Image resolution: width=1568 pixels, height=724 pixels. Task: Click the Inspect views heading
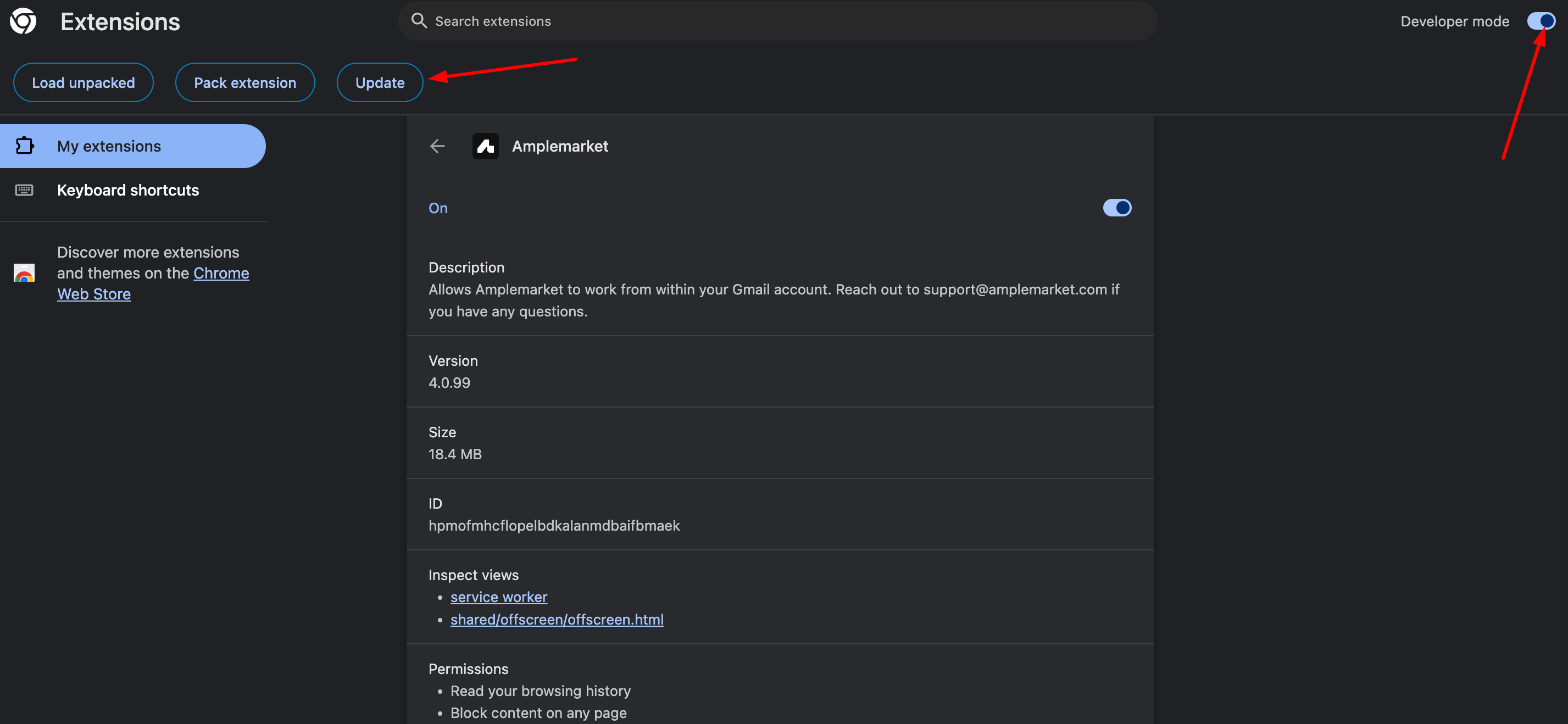tap(474, 575)
